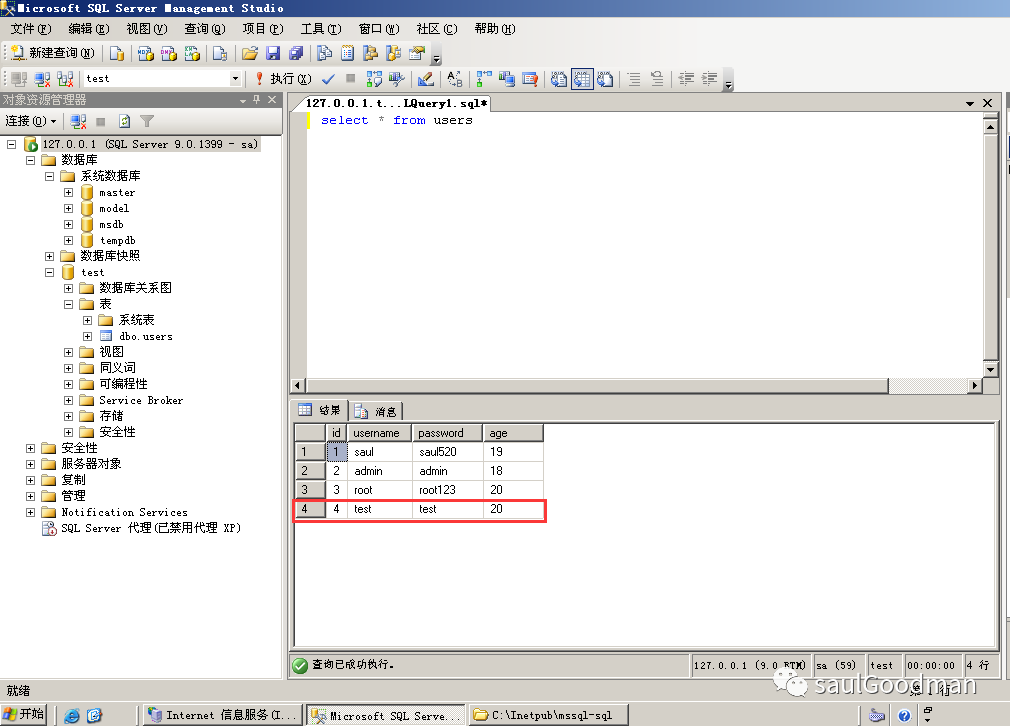Toggle Include Actual Execution Plan icon
Viewport: 1010px width, 726px height.
coord(484,79)
